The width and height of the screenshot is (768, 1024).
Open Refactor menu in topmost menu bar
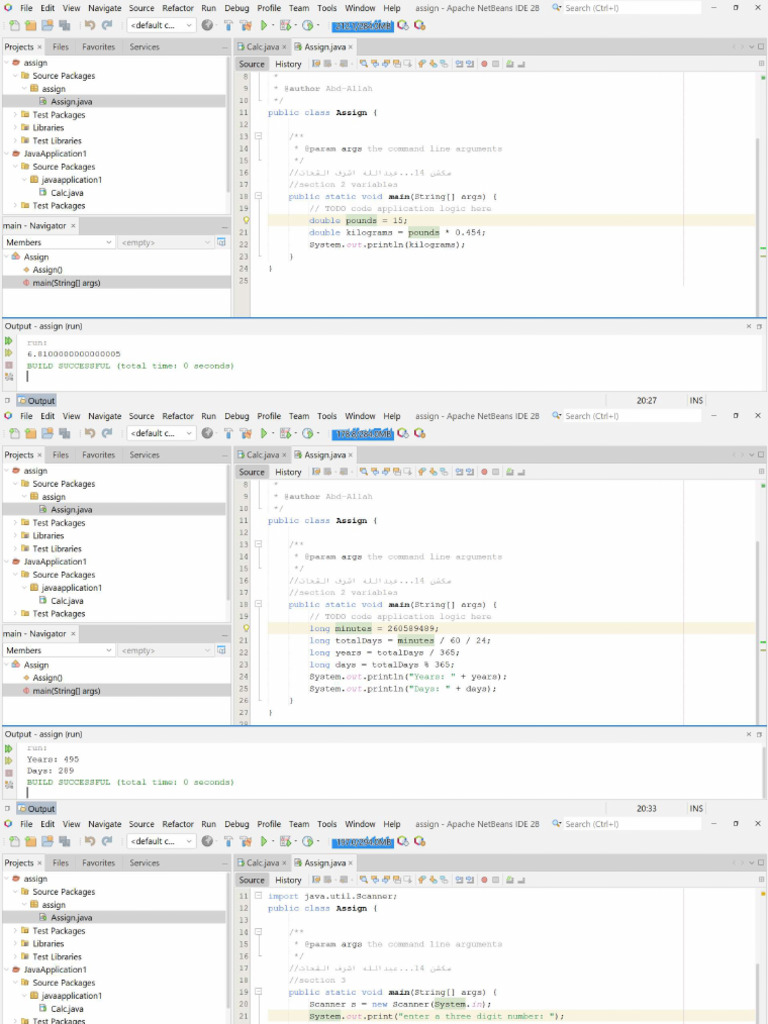(178, 8)
